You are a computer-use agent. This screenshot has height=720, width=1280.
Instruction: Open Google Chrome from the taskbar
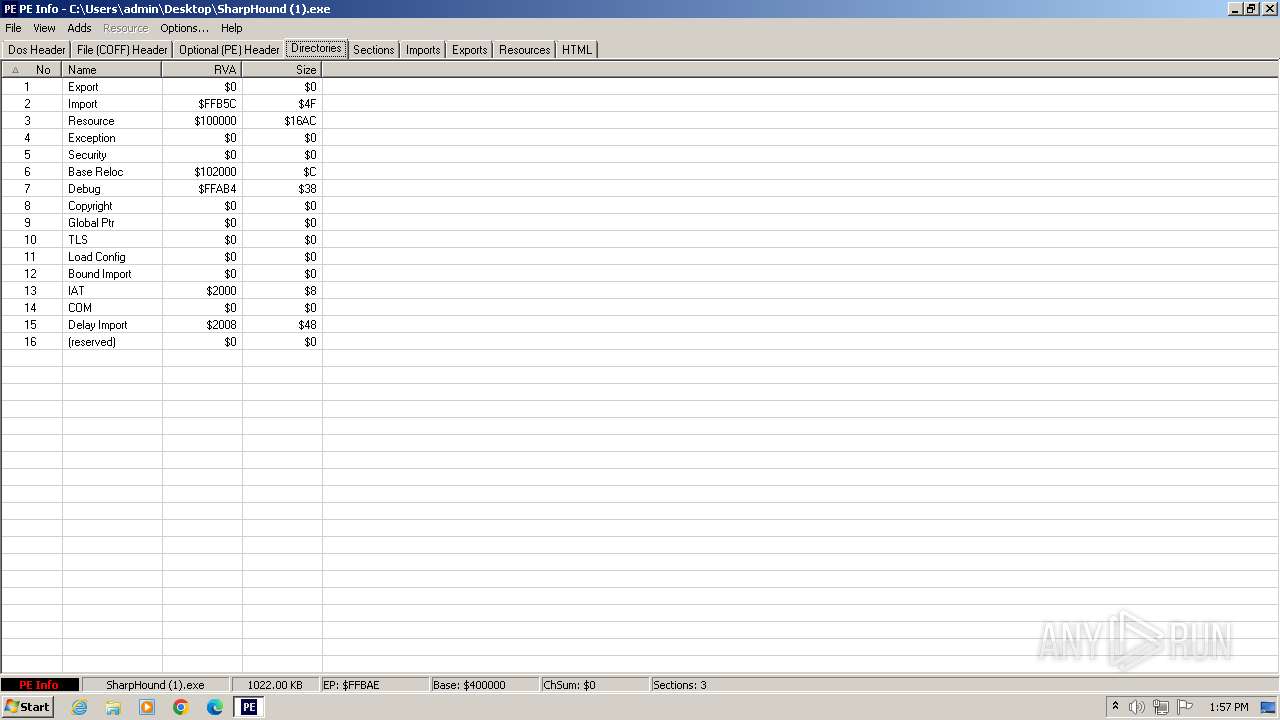pos(181,707)
